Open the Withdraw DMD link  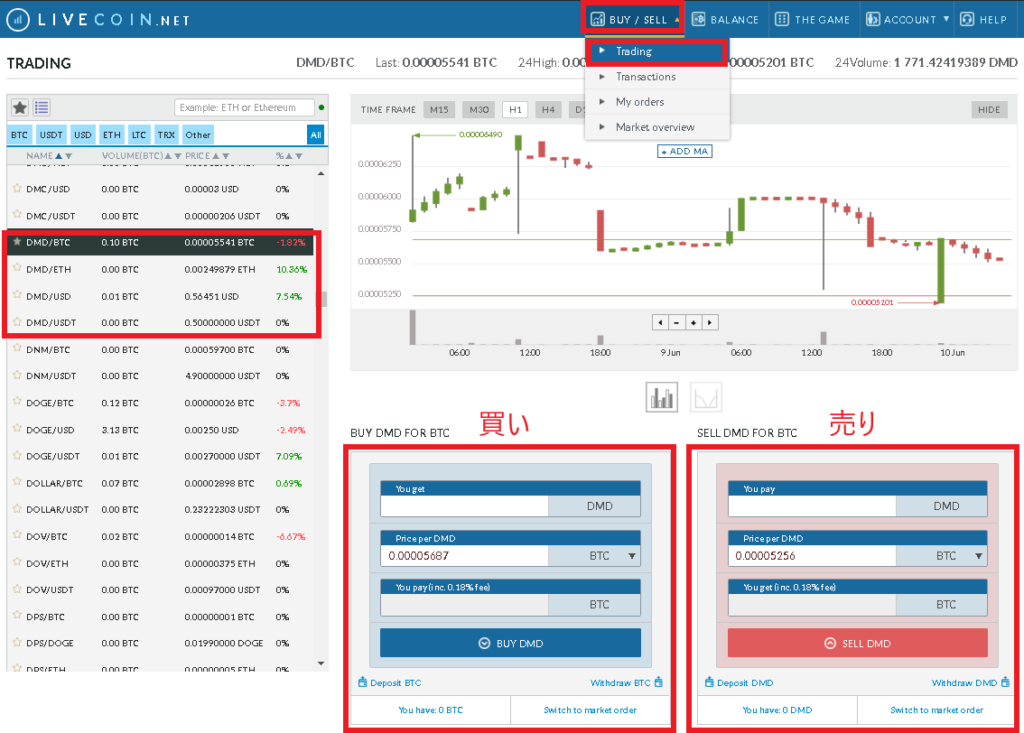point(970,683)
